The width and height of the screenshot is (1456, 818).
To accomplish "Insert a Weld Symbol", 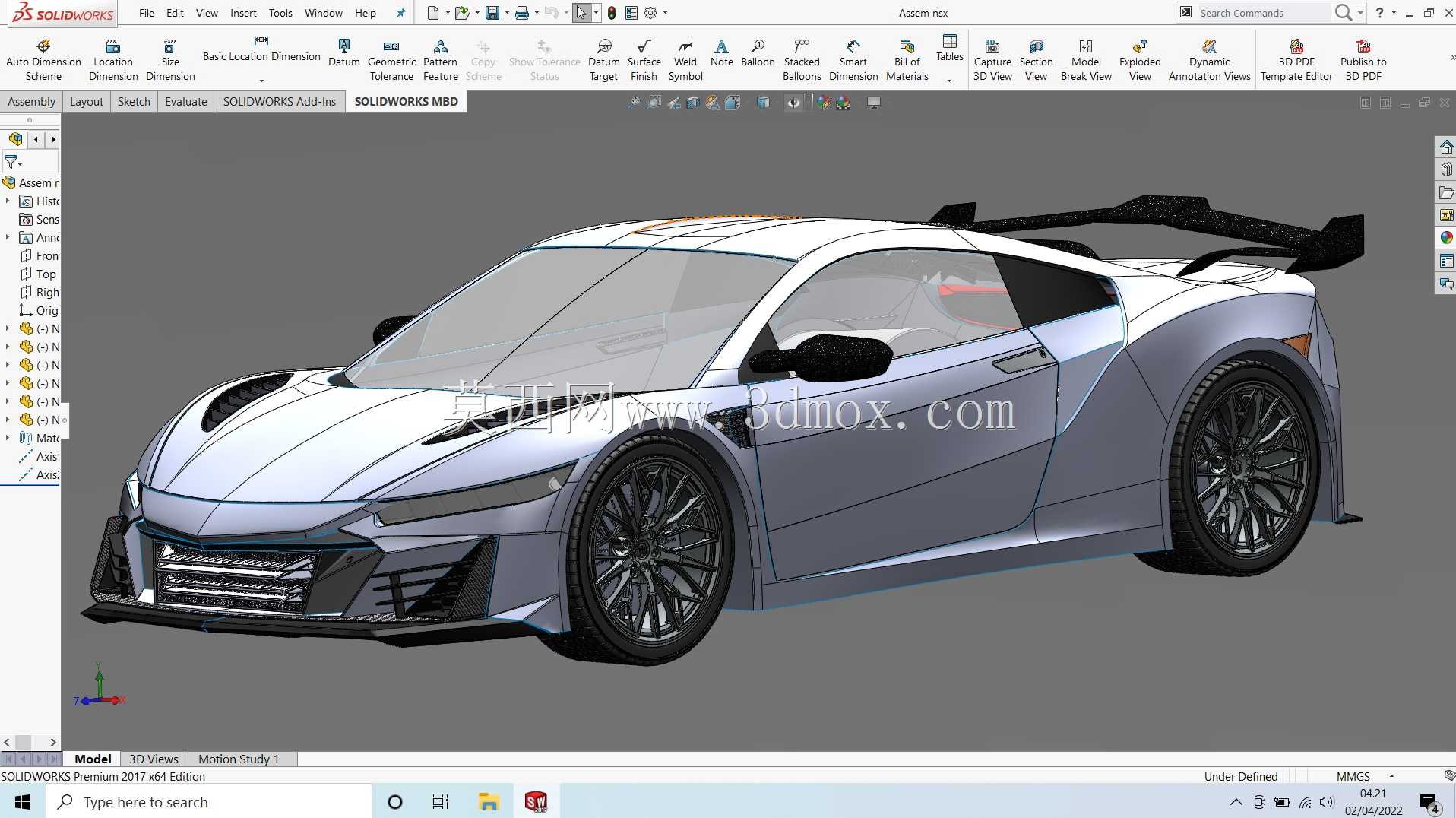I will (685, 60).
